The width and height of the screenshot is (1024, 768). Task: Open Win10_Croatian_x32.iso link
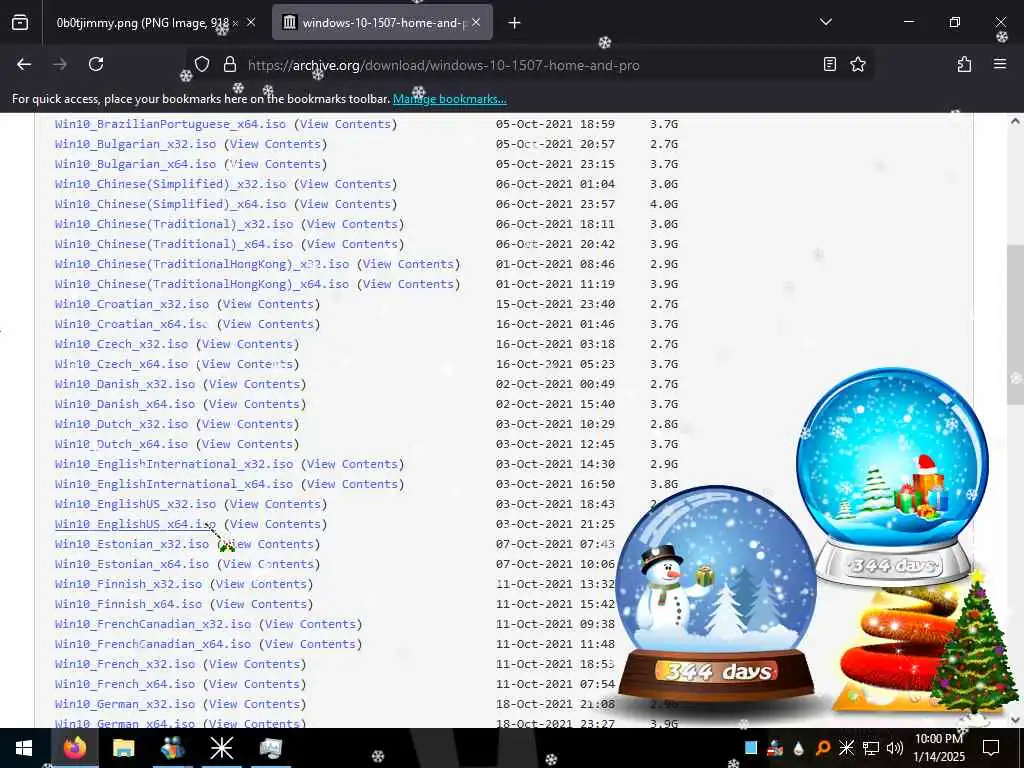132,304
